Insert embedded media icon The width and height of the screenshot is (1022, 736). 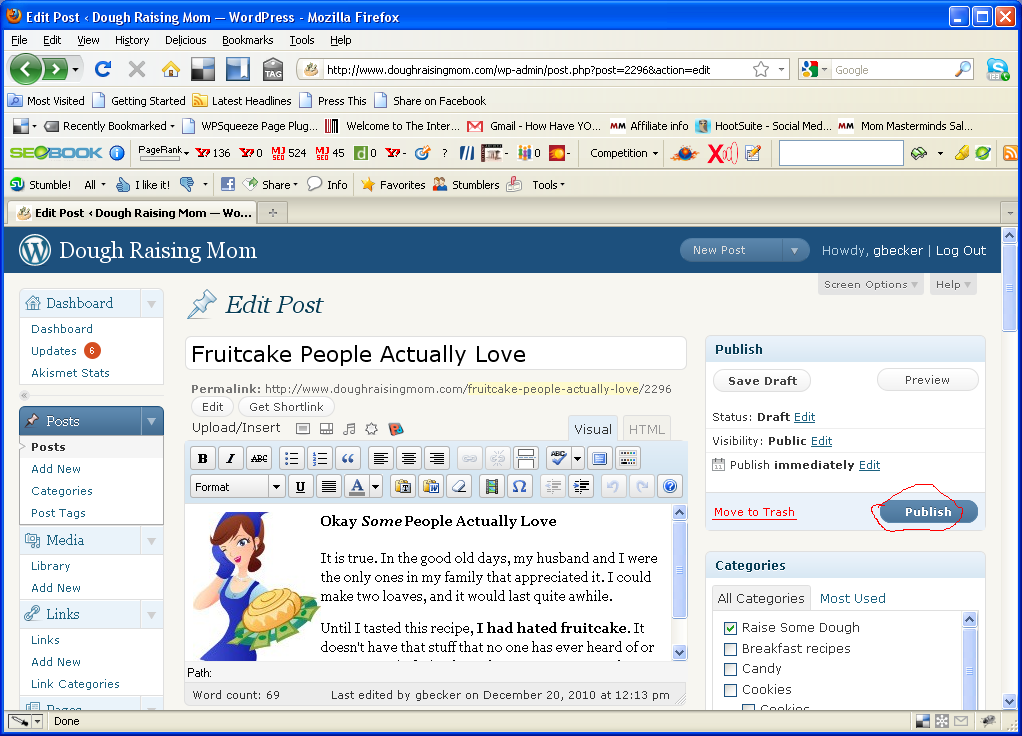coord(491,486)
